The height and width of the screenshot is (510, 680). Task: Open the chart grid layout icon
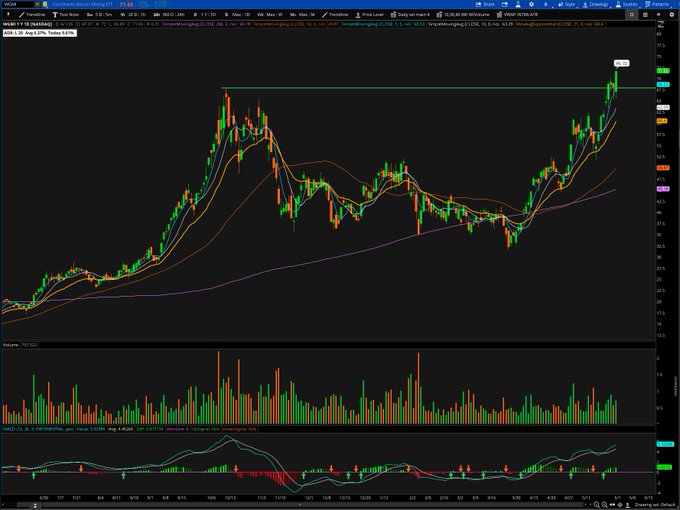(645, 14)
